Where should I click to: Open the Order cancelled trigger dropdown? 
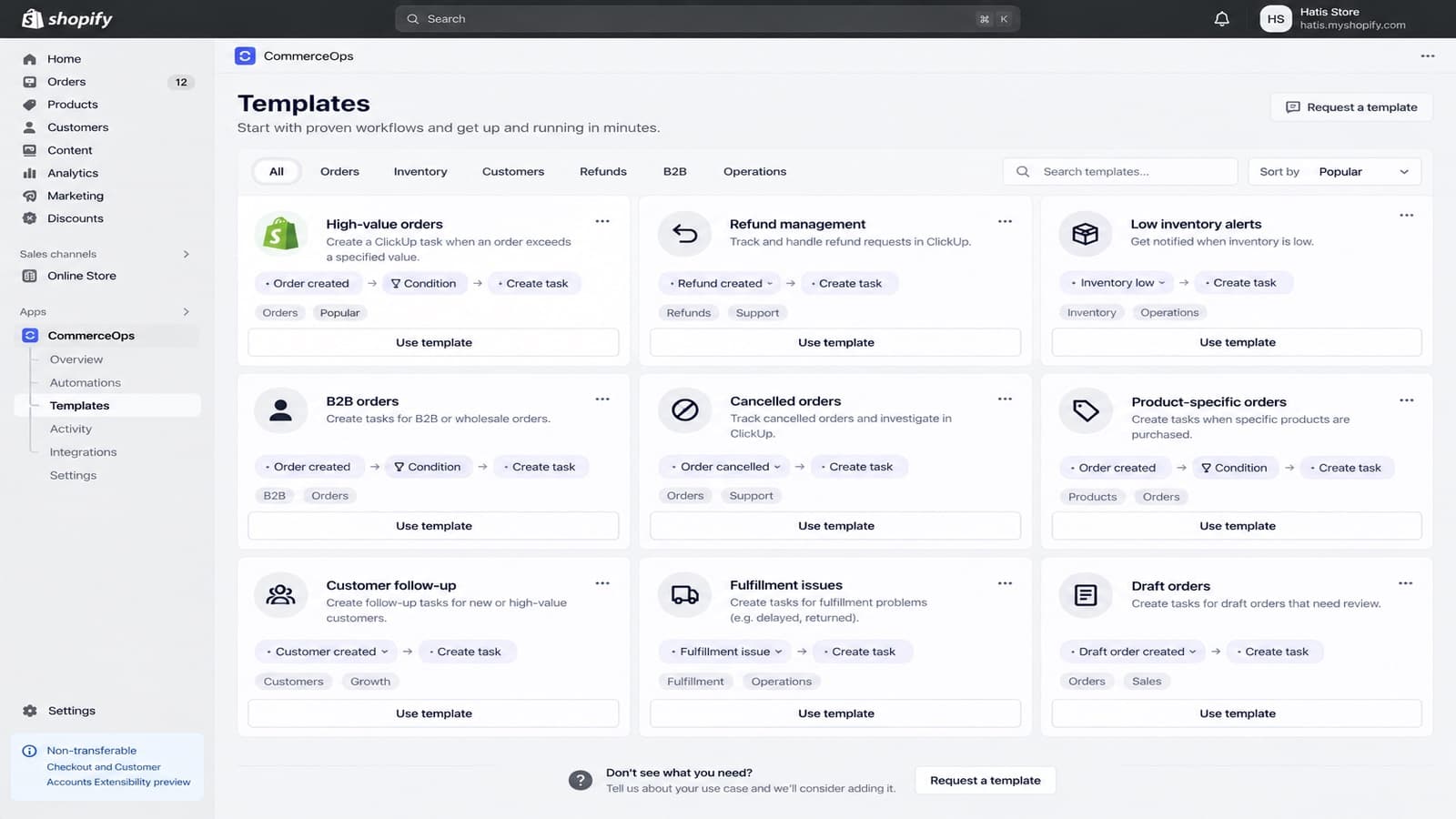pyautogui.click(x=725, y=467)
